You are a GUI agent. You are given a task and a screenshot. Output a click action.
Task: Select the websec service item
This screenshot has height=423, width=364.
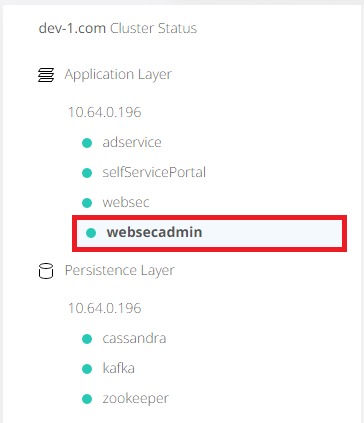(126, 202)
